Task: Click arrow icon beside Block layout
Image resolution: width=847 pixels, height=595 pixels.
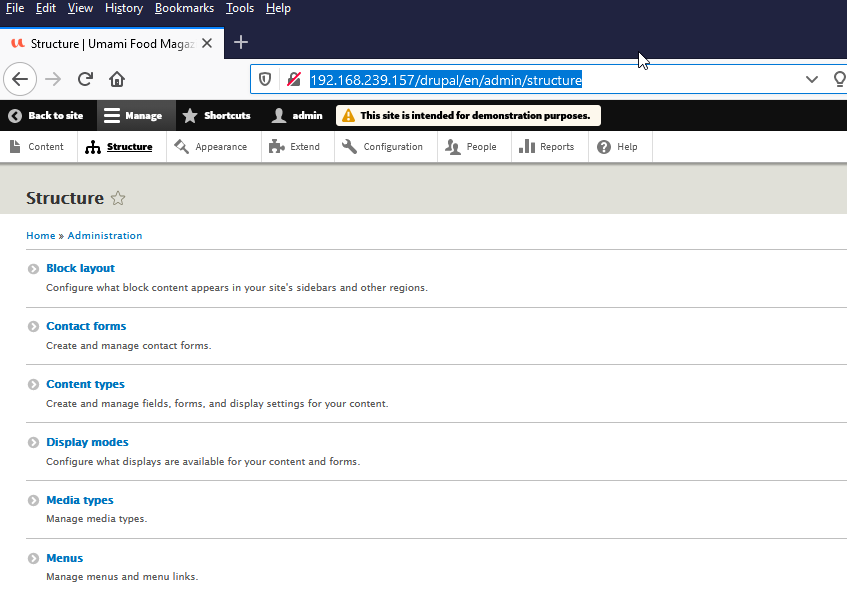Action: point(34,269)
